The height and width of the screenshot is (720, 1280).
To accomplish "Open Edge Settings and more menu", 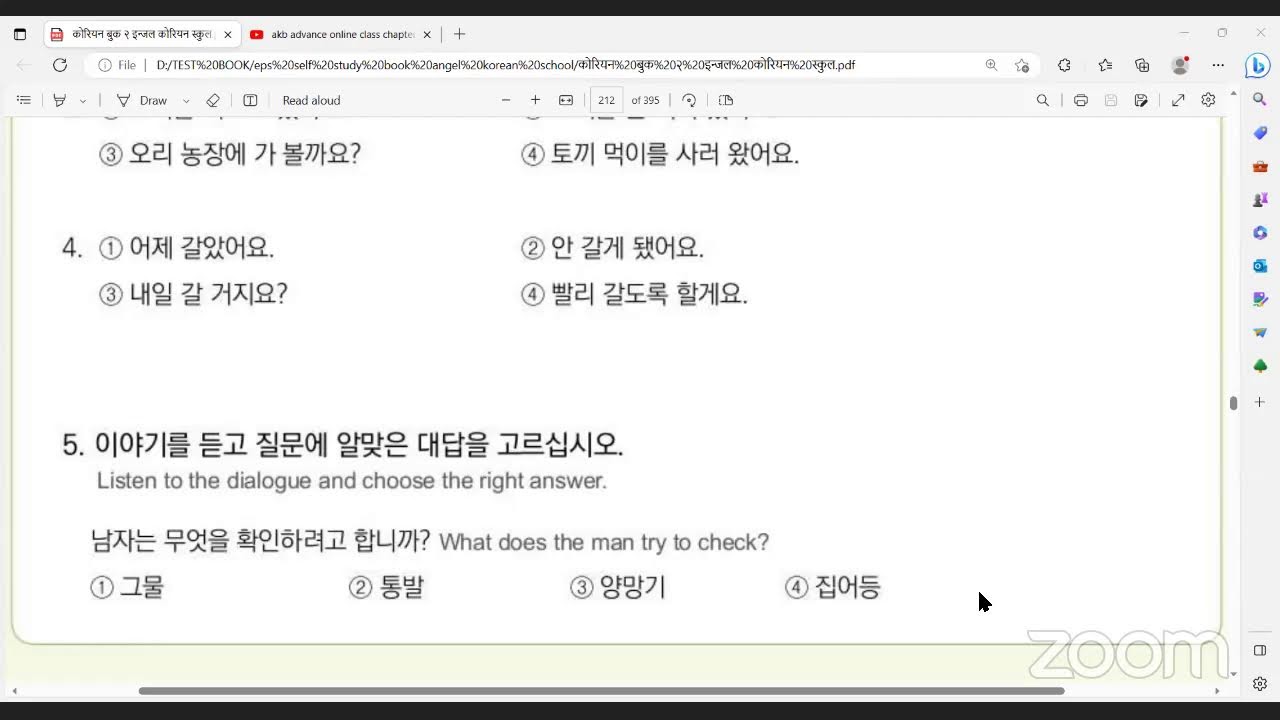I will (1218, 65).
